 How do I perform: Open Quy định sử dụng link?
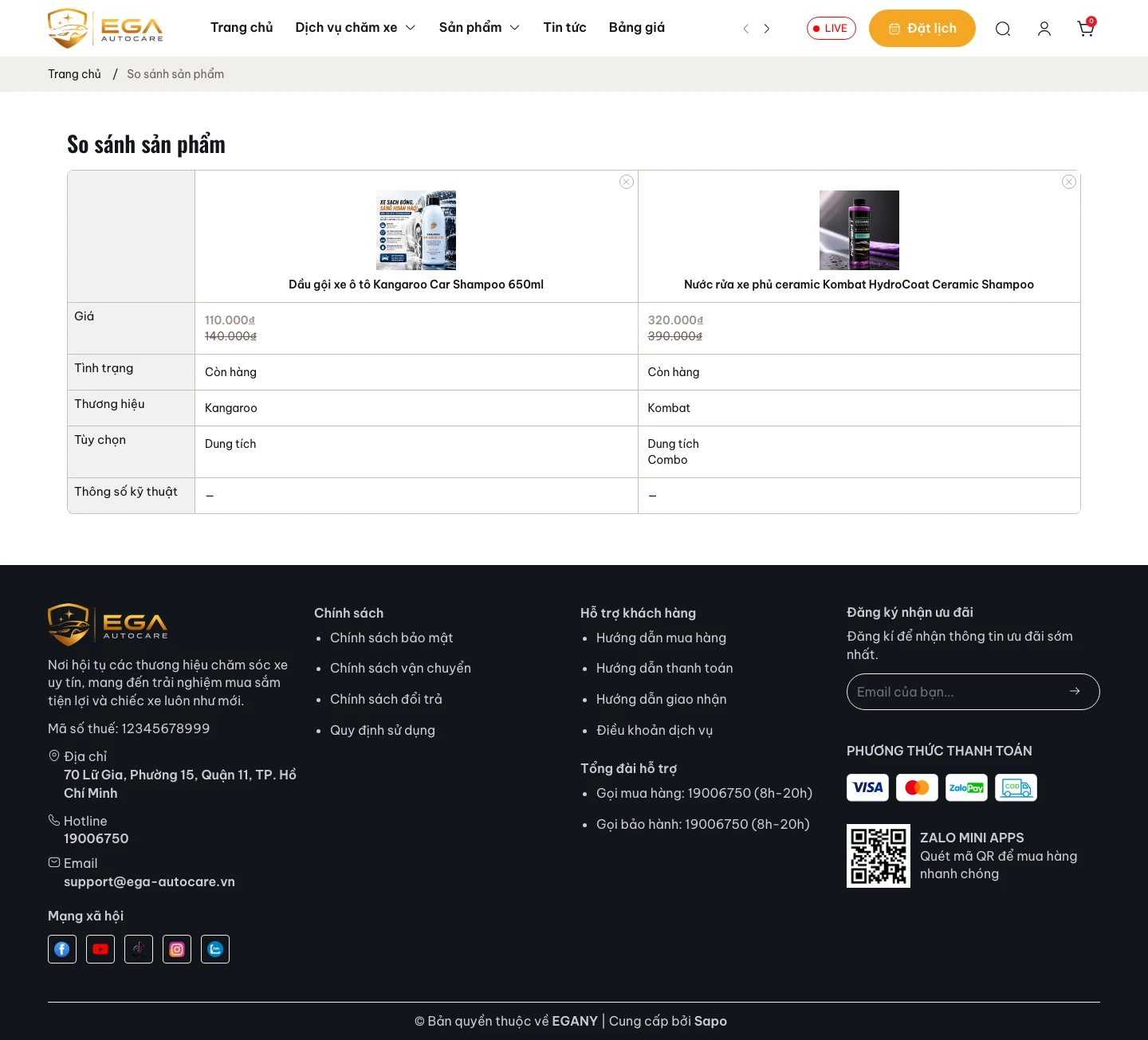[383, 730]
